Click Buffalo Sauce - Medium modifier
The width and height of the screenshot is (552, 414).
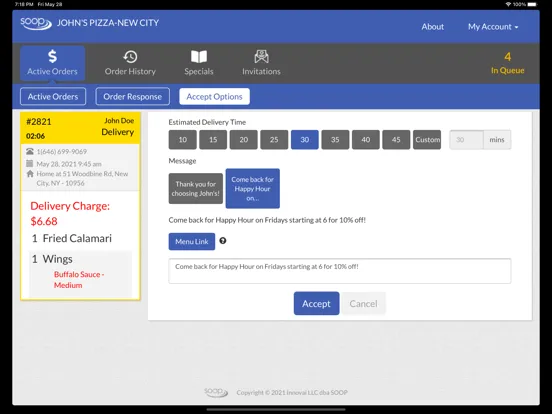(x=79, y=280)
